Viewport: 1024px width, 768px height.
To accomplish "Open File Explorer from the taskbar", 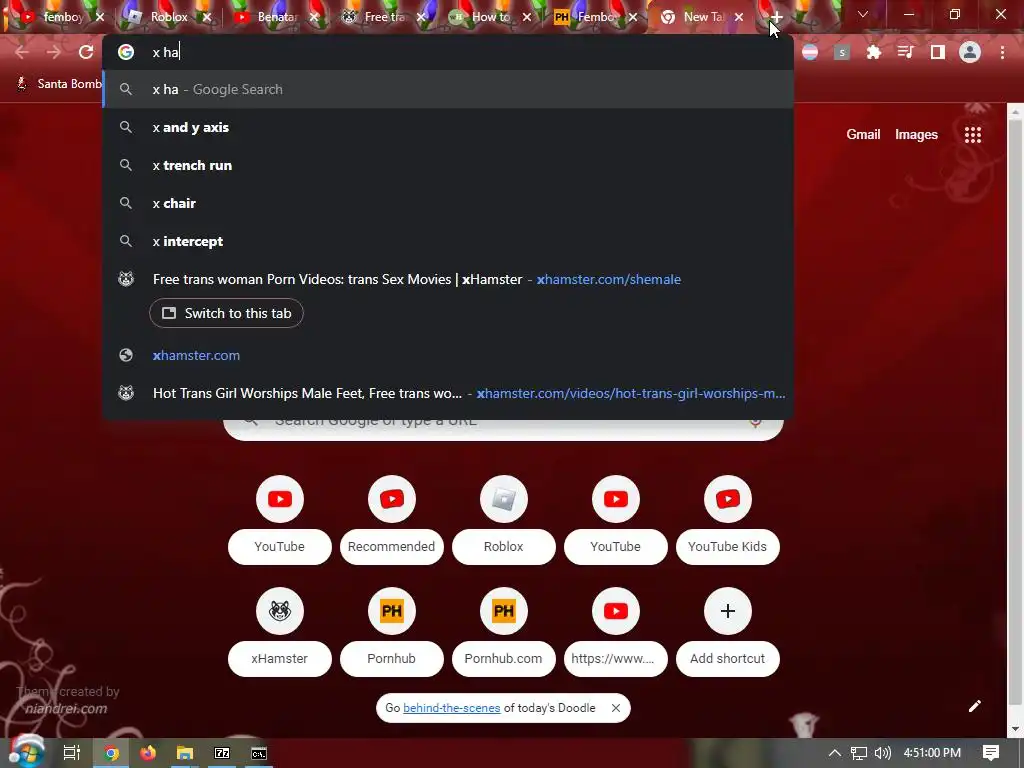I will (185, 753).
